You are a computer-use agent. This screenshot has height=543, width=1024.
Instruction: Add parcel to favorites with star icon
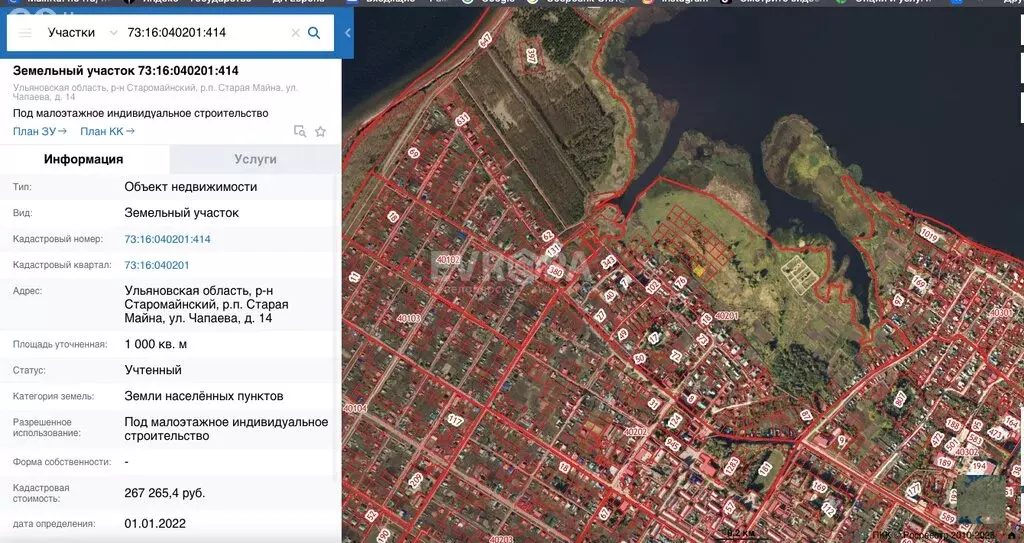coord(320,131)
